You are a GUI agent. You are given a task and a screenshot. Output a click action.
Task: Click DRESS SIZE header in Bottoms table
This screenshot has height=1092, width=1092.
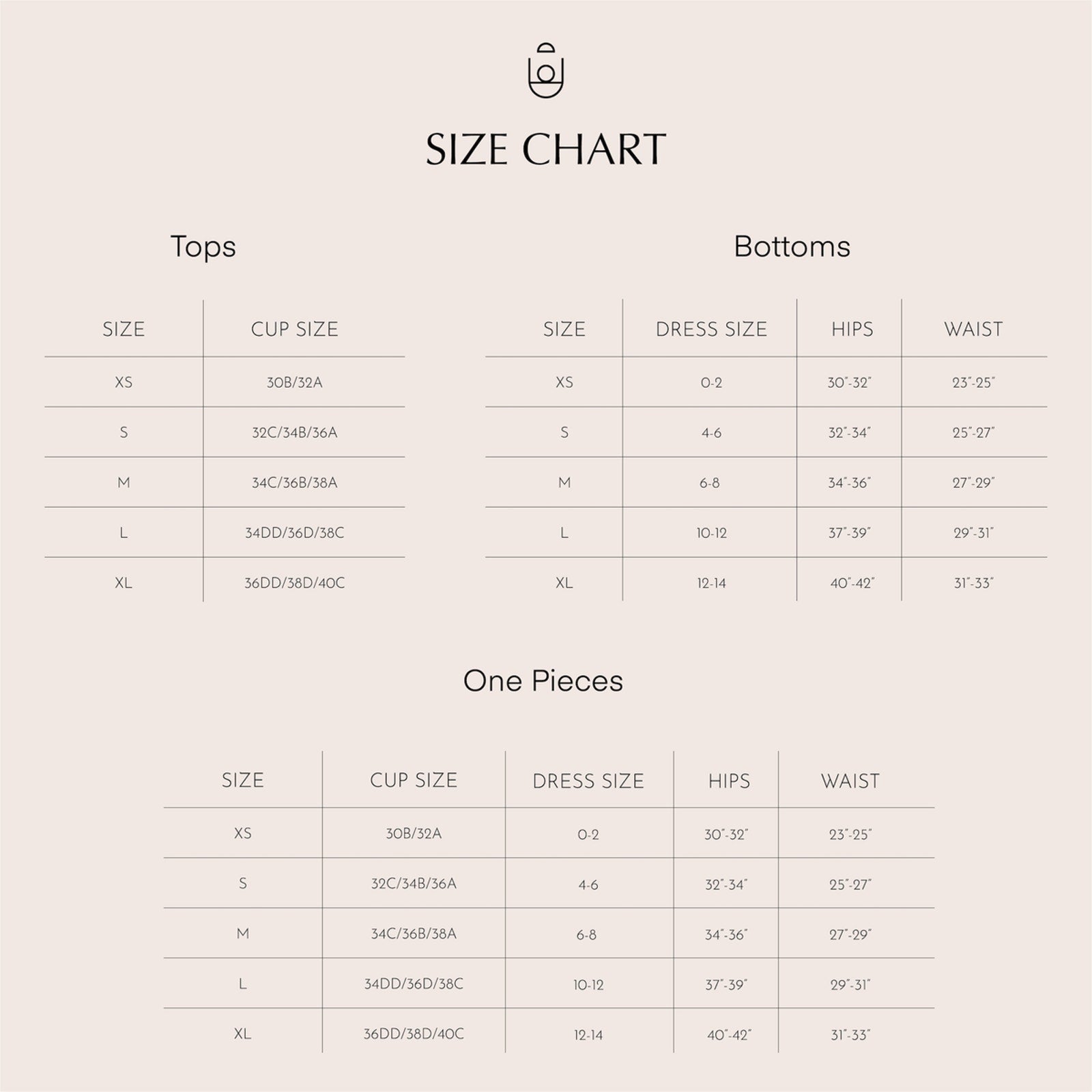[x=711, y=329]
